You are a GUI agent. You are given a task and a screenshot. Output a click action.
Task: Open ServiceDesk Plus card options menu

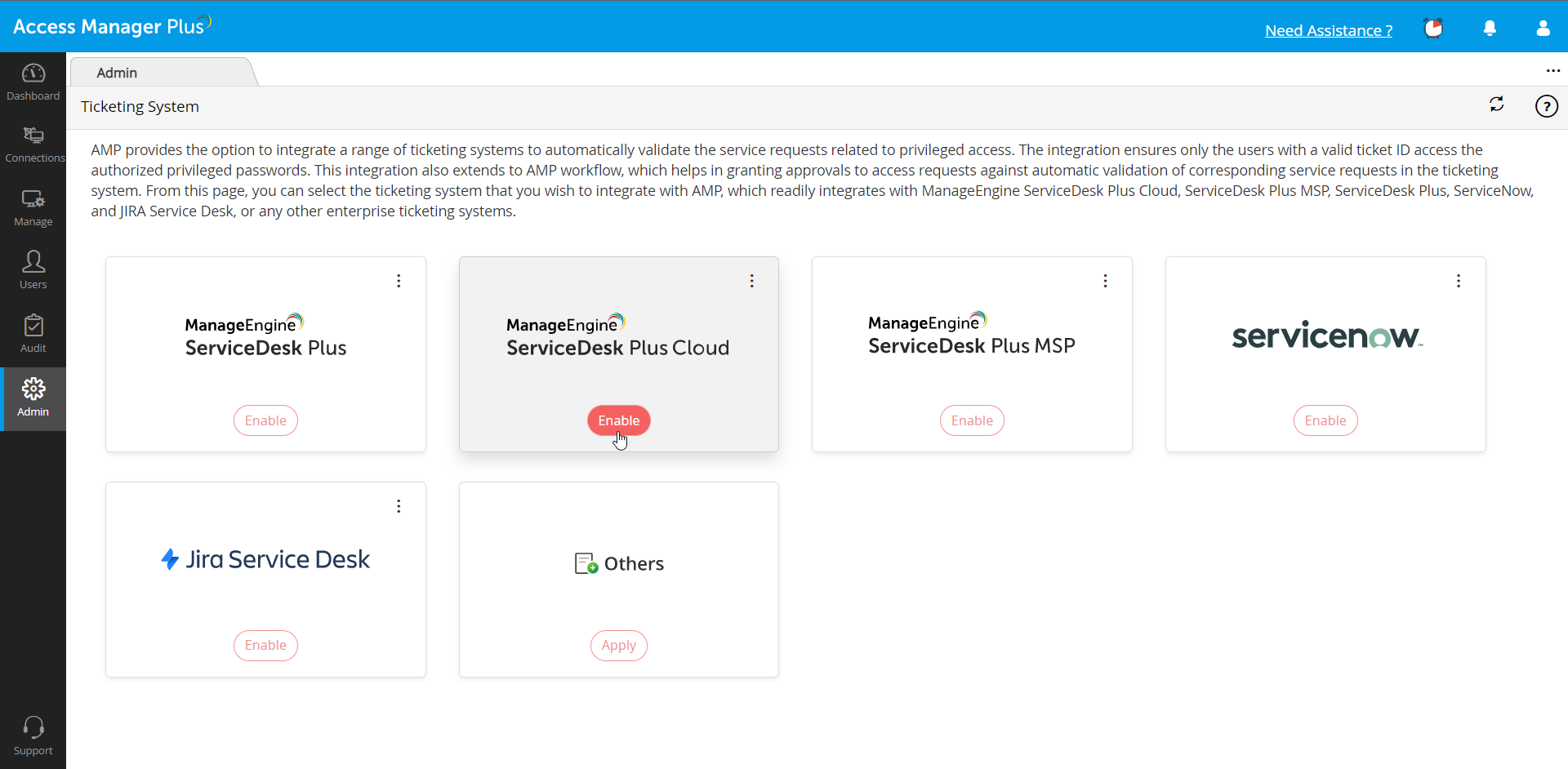(399, 281)
